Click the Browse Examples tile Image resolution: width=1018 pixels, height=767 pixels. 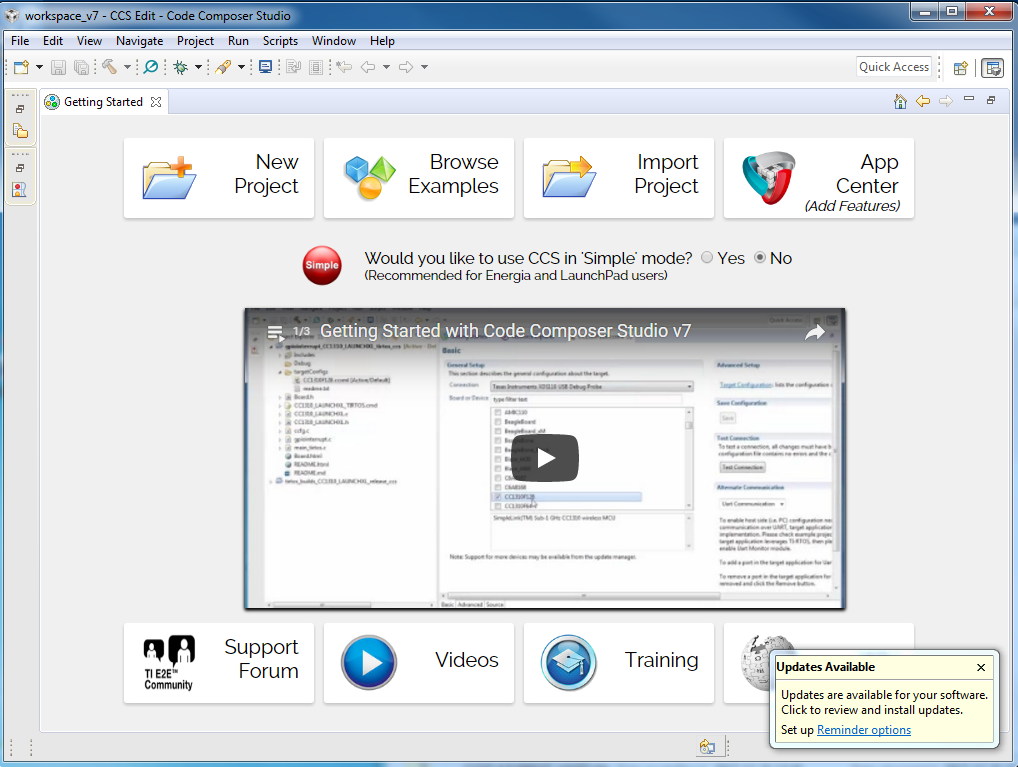click(x=419, y=177)
